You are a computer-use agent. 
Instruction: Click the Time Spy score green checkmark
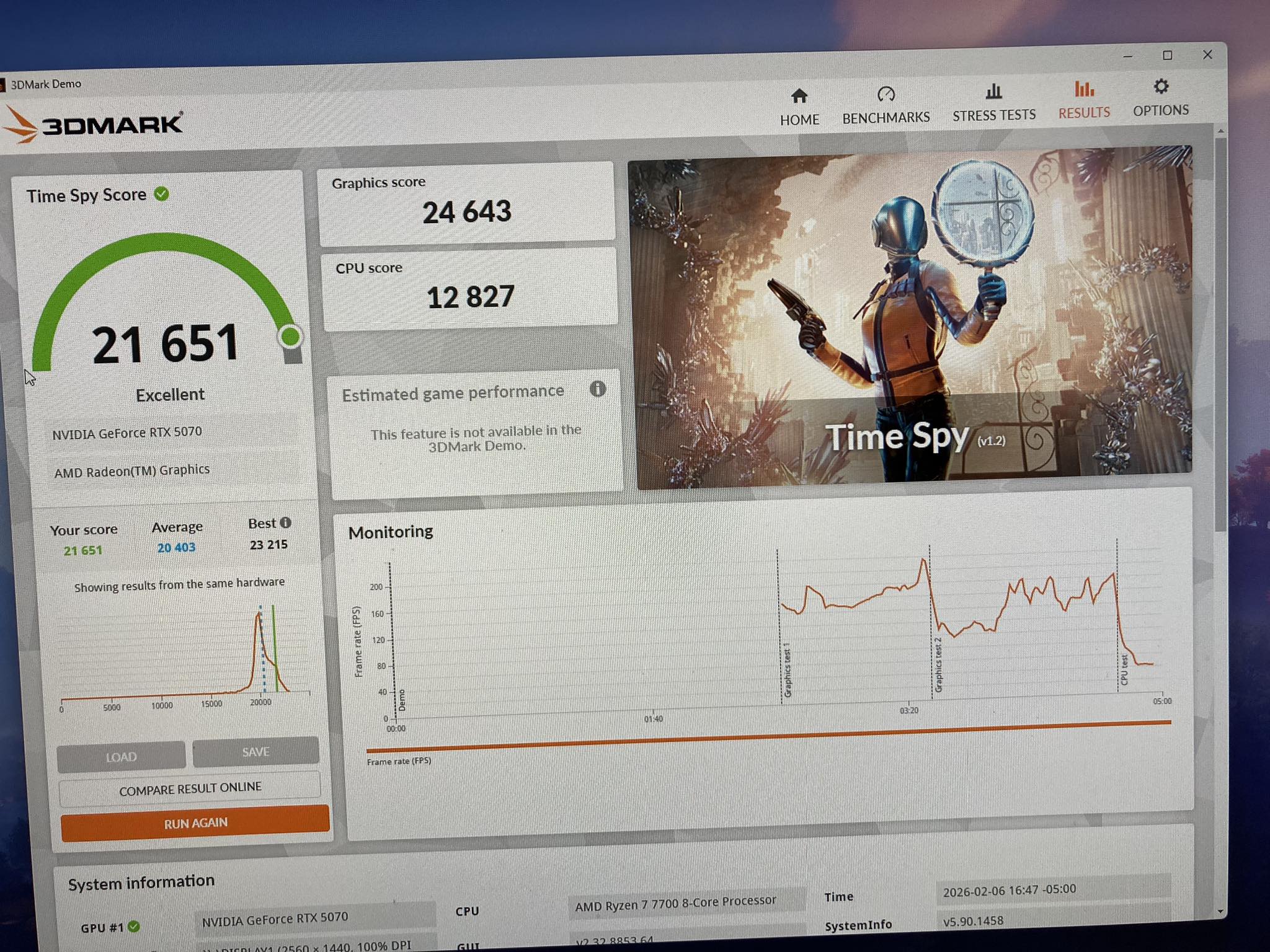point(161,194)
